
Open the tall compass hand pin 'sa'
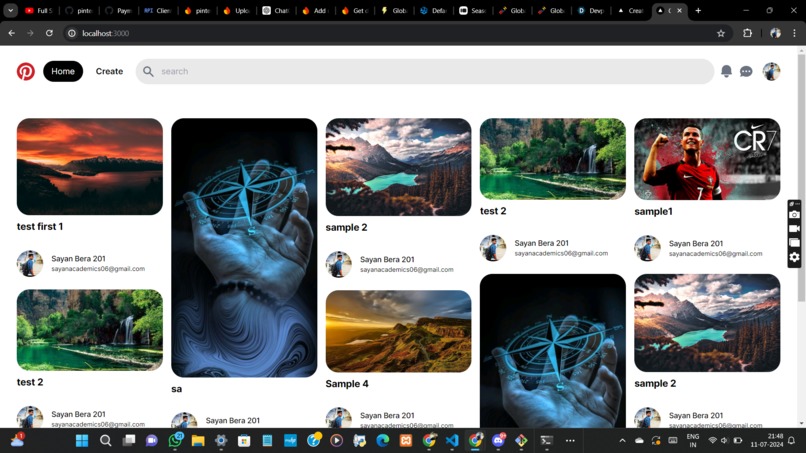[244, 247]
